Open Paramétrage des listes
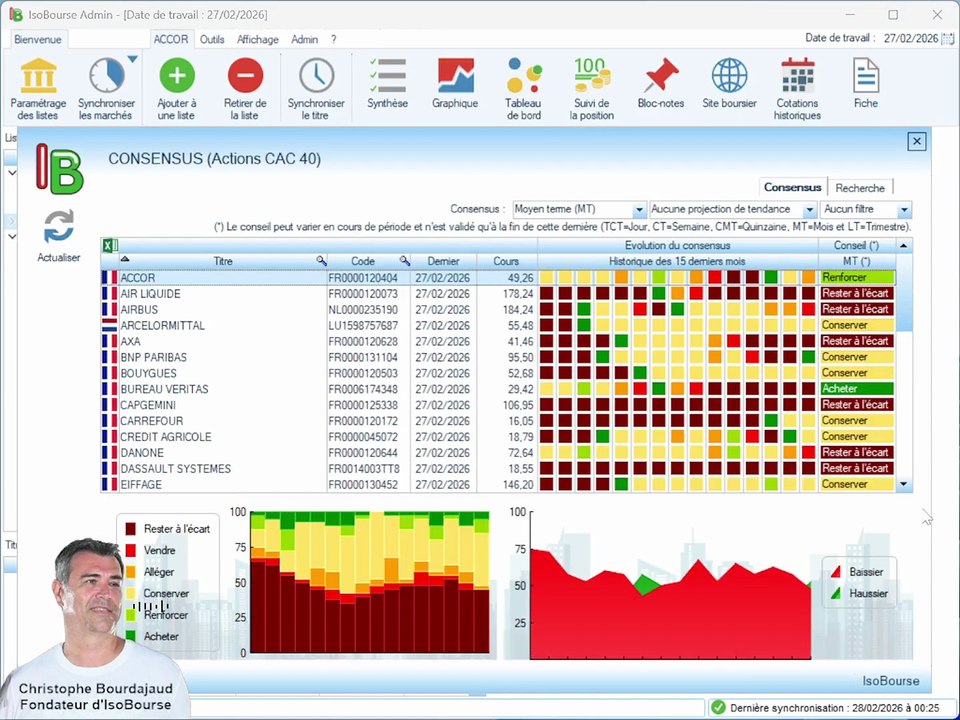This screenshot has width=960, height=720. 38,76
